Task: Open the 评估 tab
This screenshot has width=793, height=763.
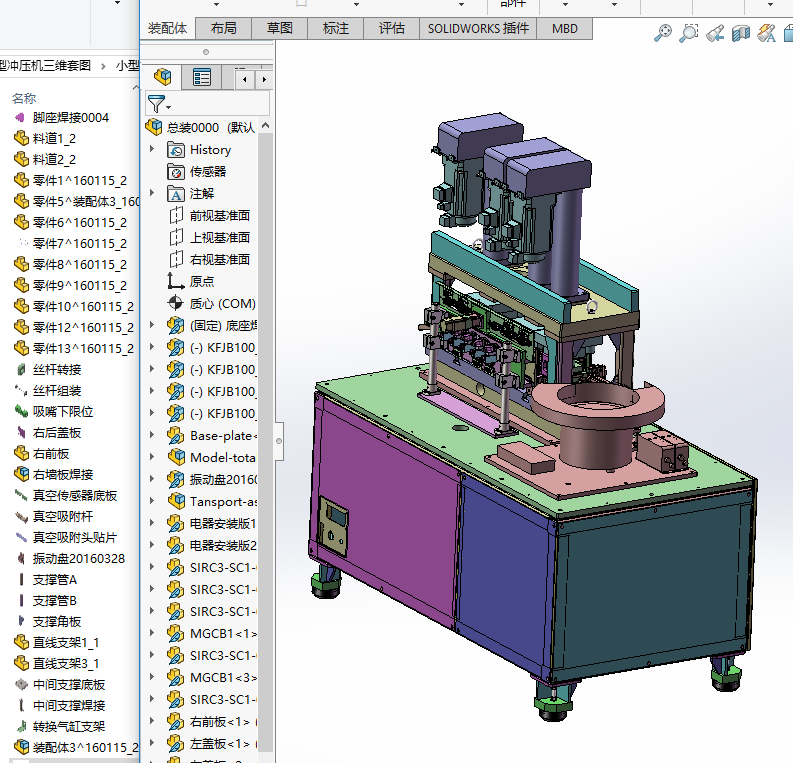Action: click(392, 28)
